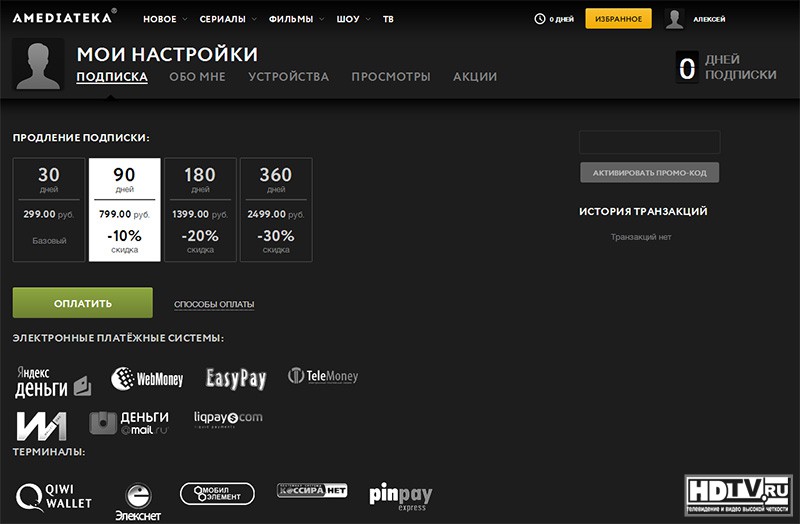Expand the Сериалы menu dropdown
Screen dimensions: 800x524
228,19
